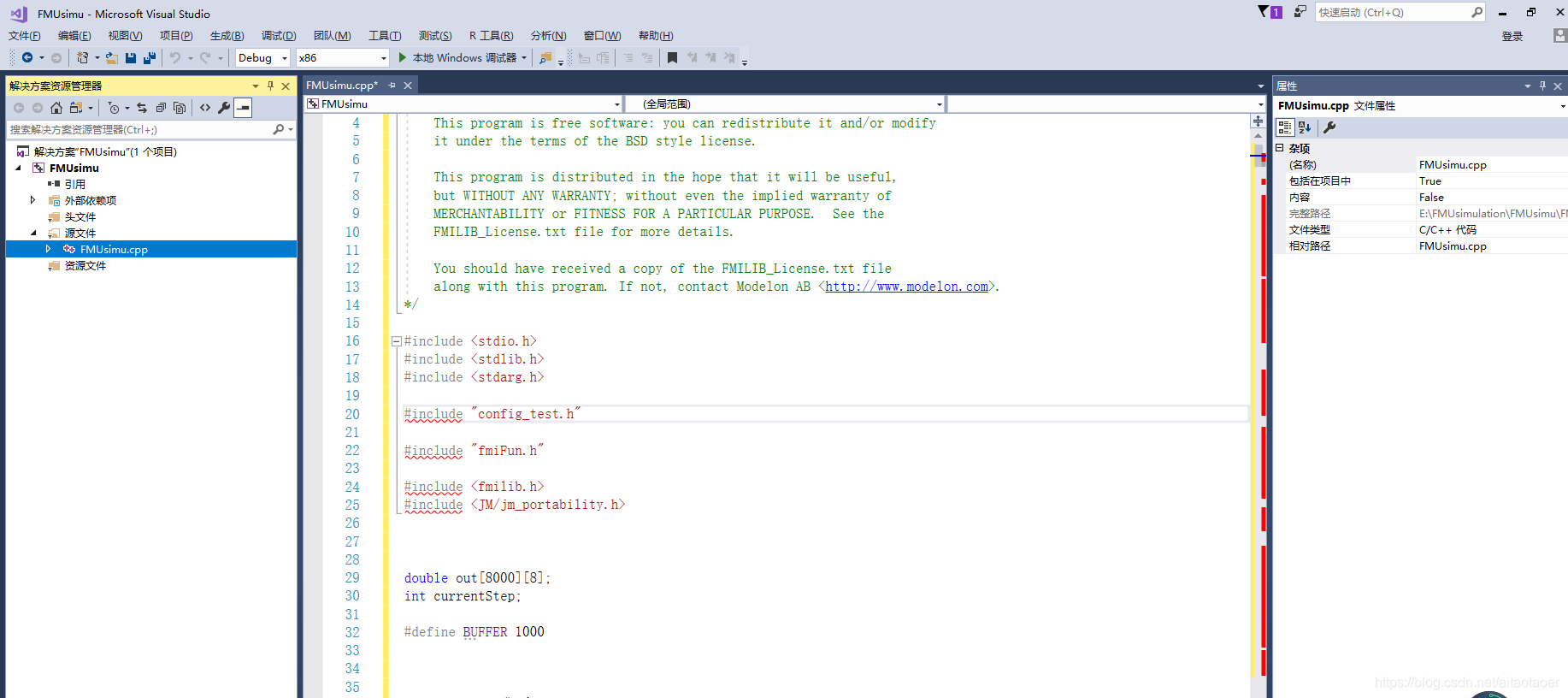The image size is (1568, 698).
Task: Toggle Preview Selected Items button in Solution Explorer
Action: pyautogui.click(x=244, y=108)
